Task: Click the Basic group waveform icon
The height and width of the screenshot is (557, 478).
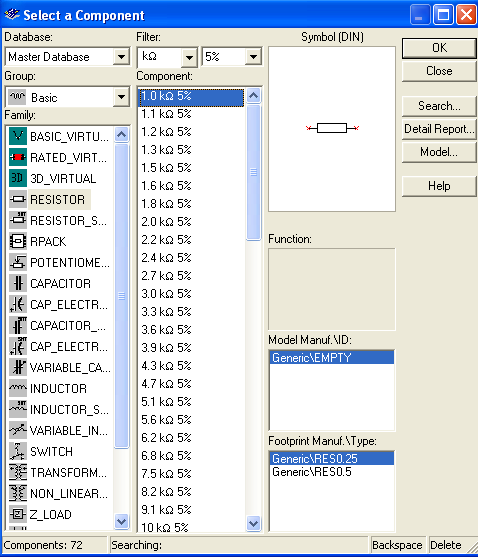Action: click(17, 97)
